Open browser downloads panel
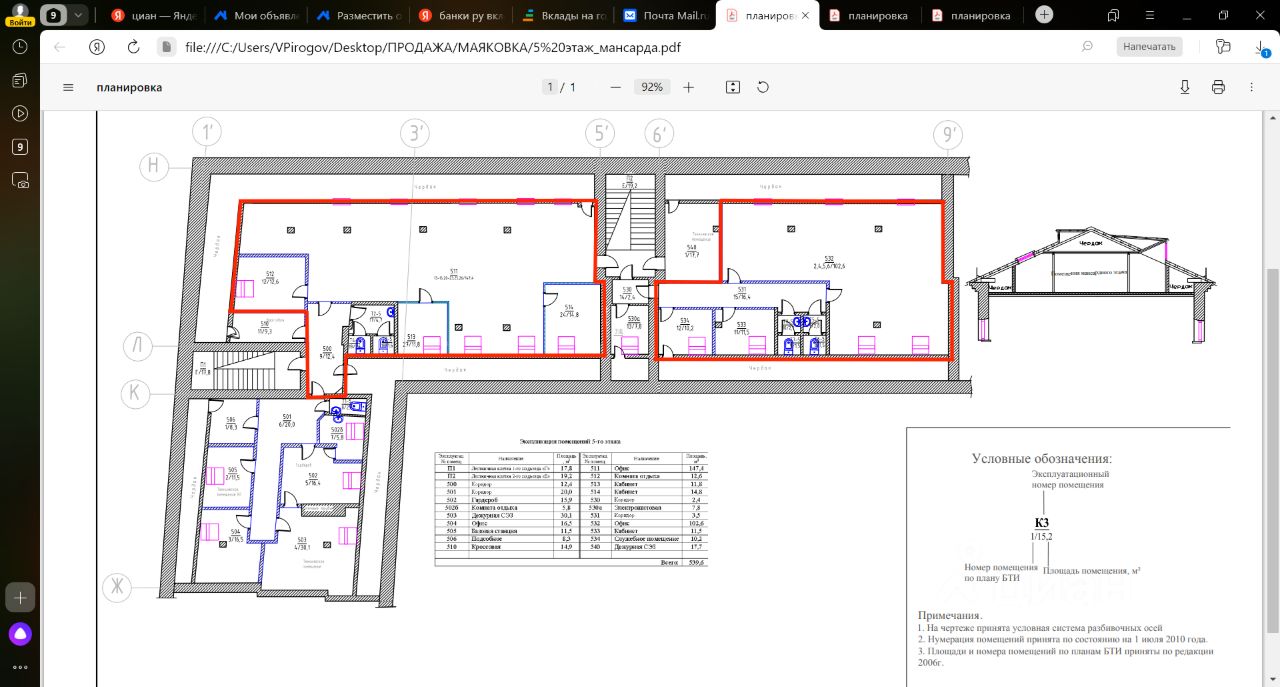This screenshot has width=1280, height=687. click(1260, 48)
